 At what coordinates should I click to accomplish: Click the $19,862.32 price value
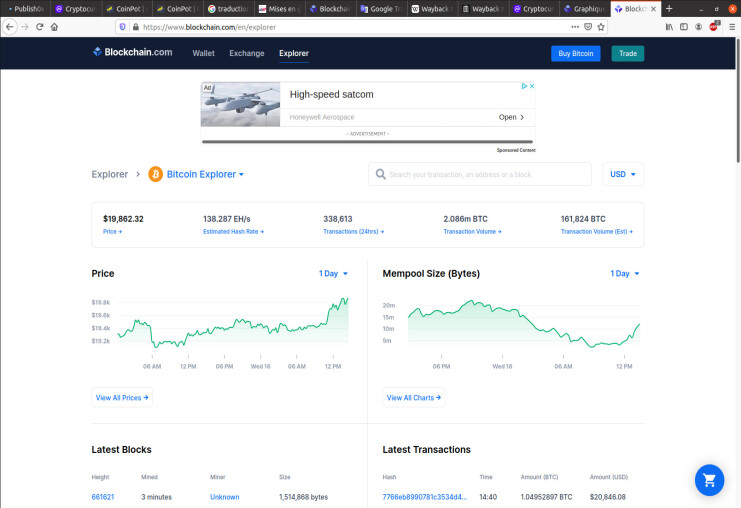coord(123,219)
